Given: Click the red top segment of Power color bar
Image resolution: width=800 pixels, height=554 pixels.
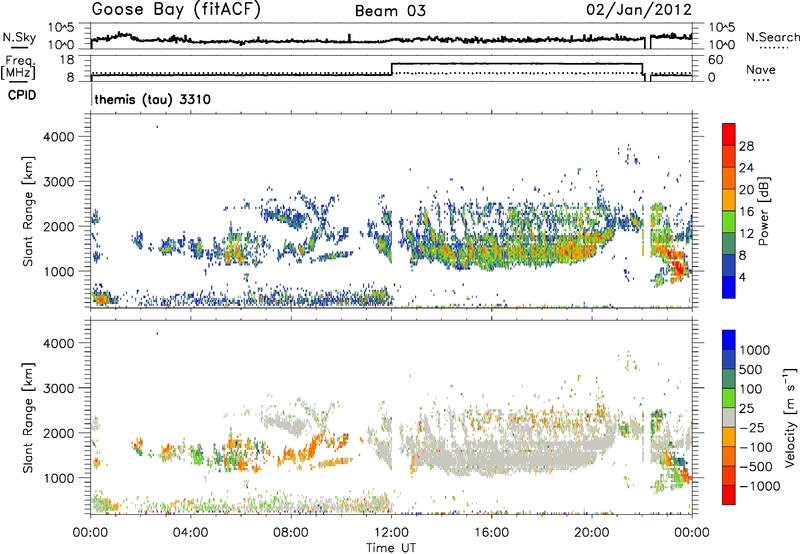Looking at the screenshot, I should 729,134.
